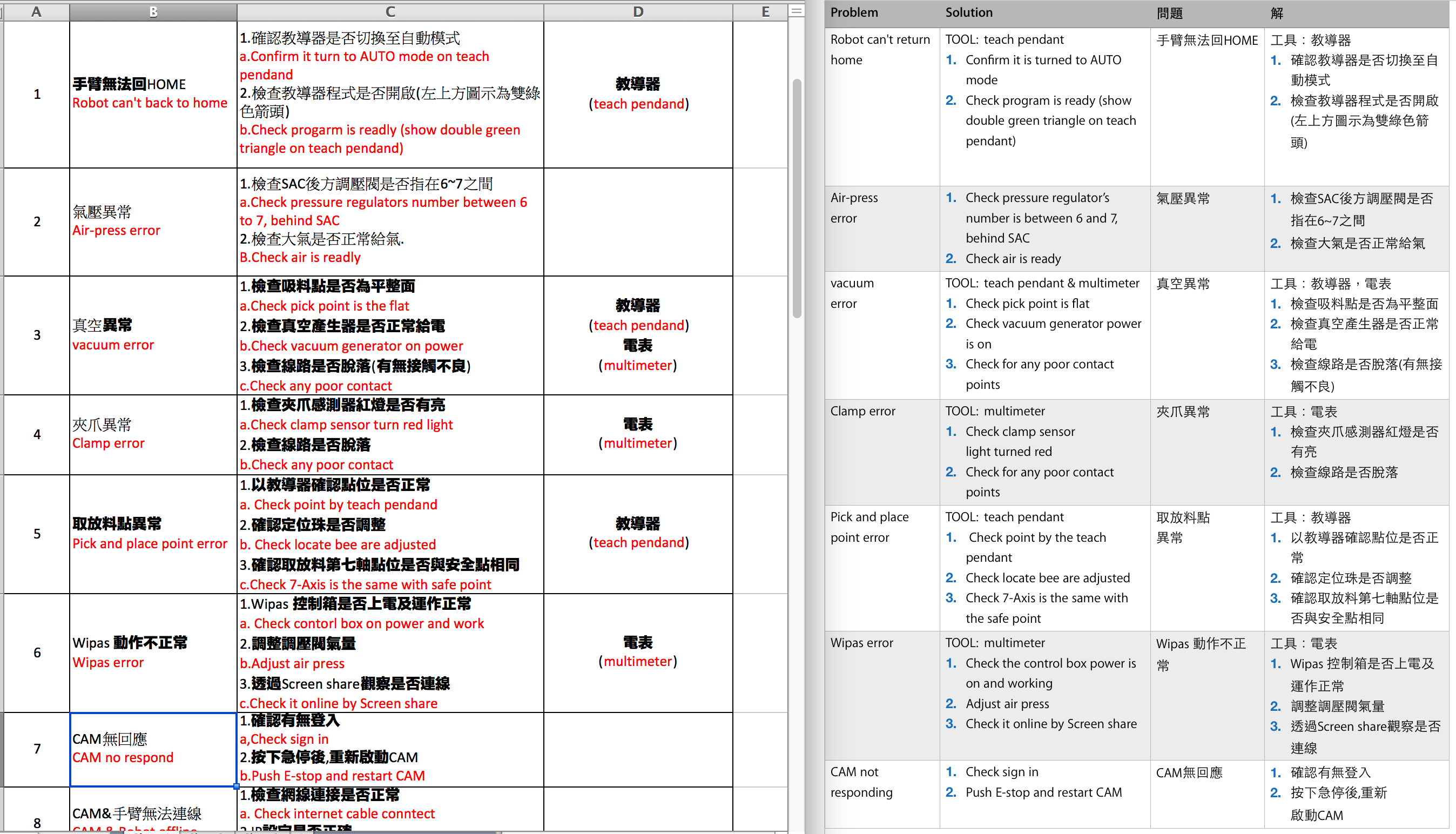Select column C header in the spreadsheet
The height and width of the screenshot is (834, 1456).
(x=390, y=12)
